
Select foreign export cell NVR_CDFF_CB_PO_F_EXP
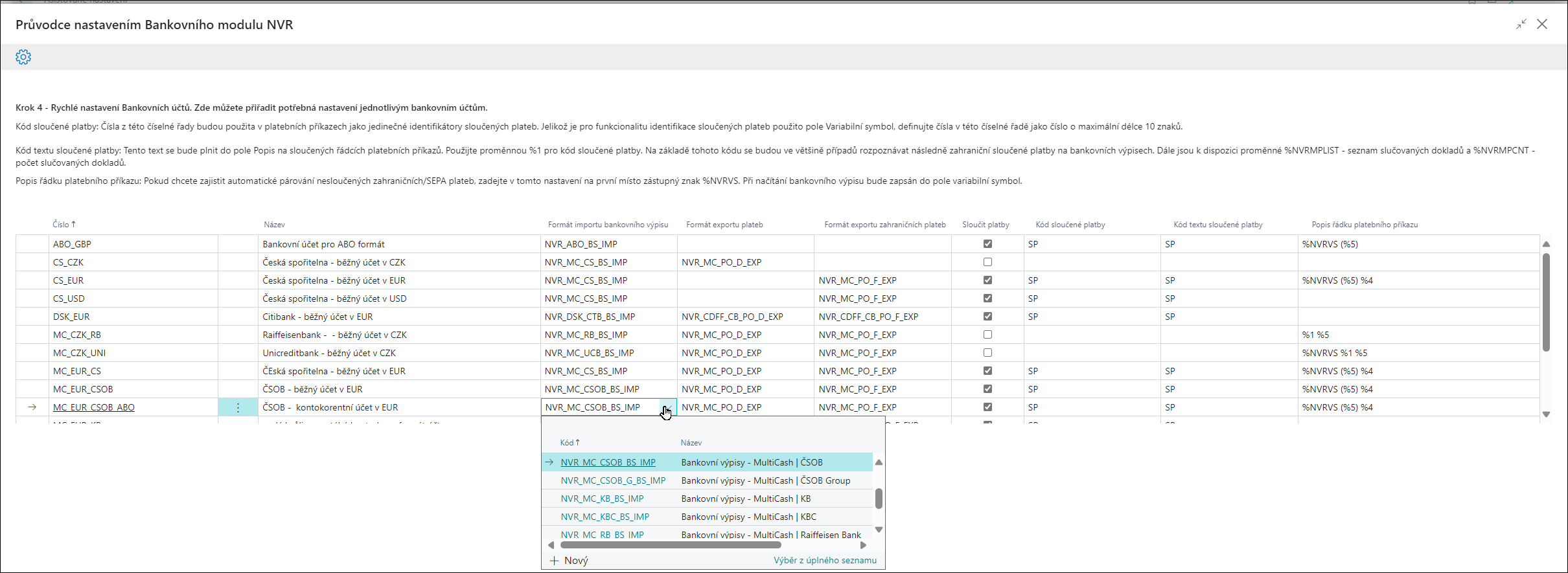tap(882, 317)
